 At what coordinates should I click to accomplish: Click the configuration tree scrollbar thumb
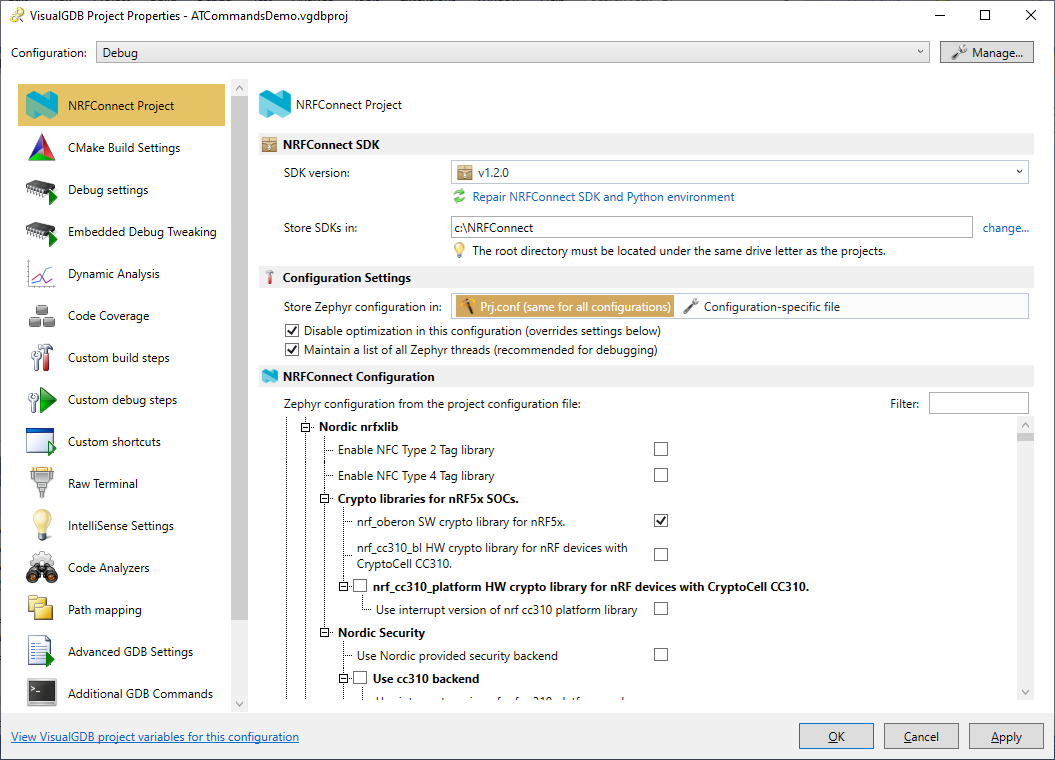(x=1025, y=437)
